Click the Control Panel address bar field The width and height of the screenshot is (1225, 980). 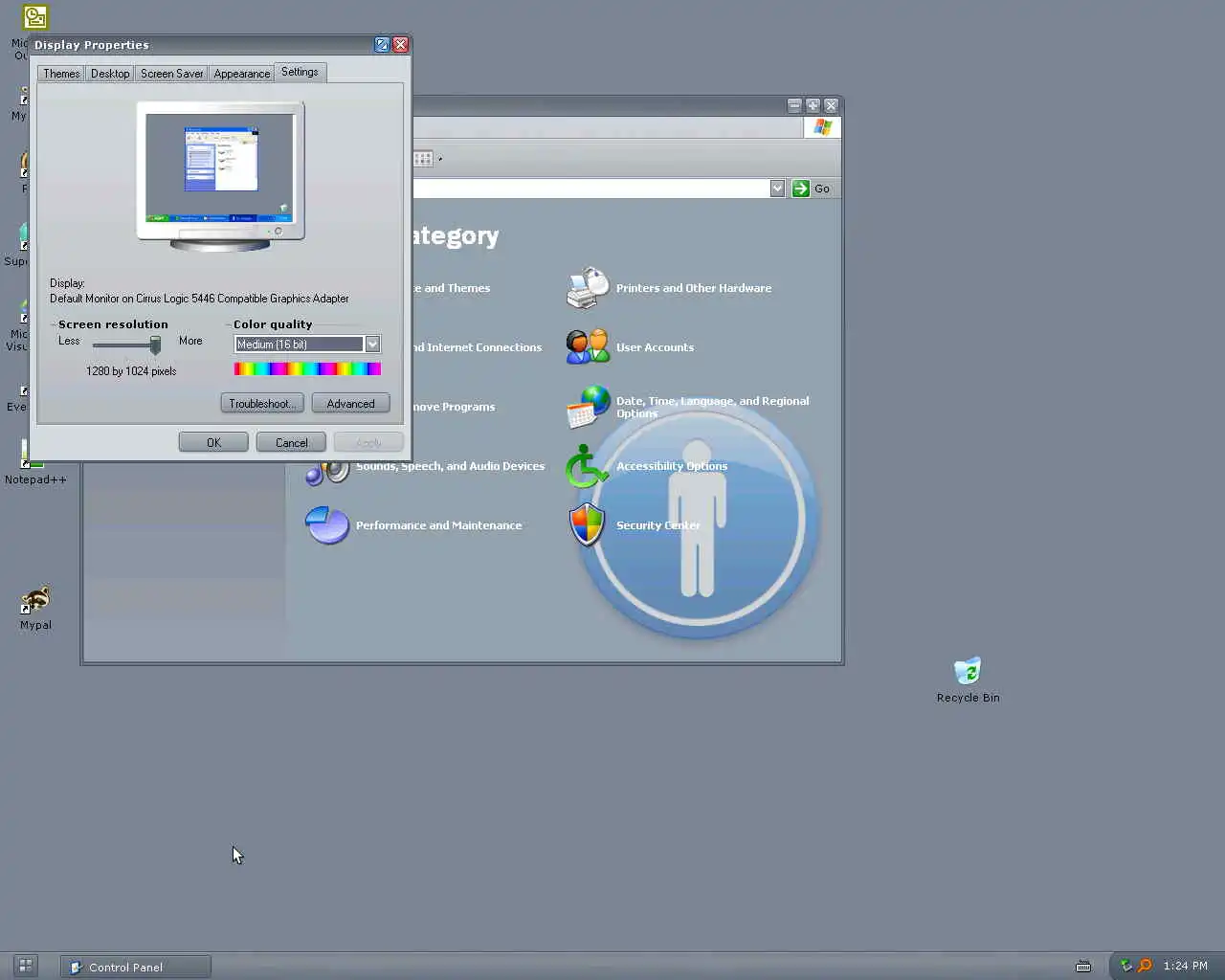pos(590,189)
